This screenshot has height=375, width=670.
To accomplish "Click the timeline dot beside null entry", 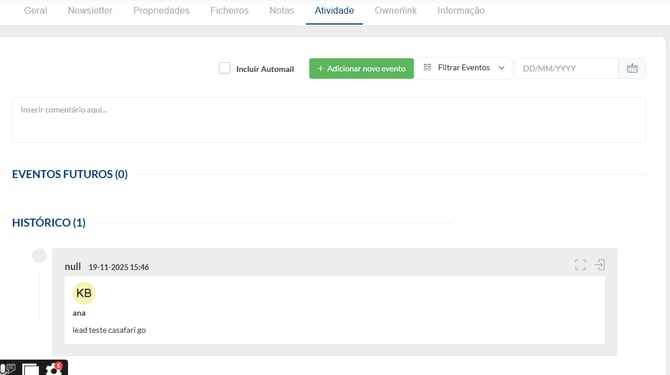I will click(39, 256).
